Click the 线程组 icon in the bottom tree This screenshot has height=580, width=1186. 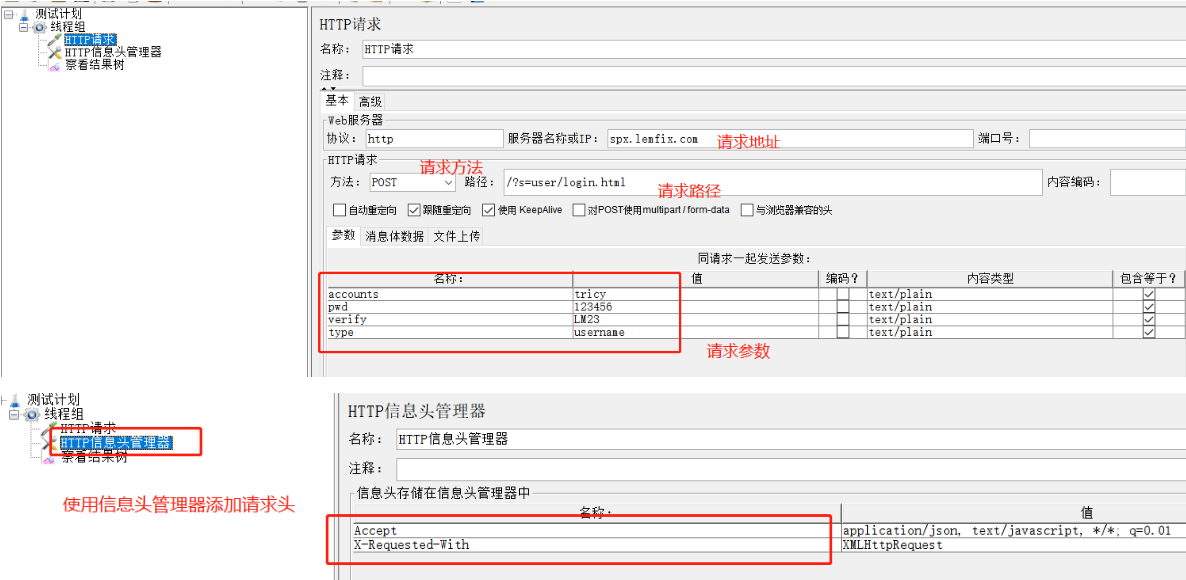31,413
